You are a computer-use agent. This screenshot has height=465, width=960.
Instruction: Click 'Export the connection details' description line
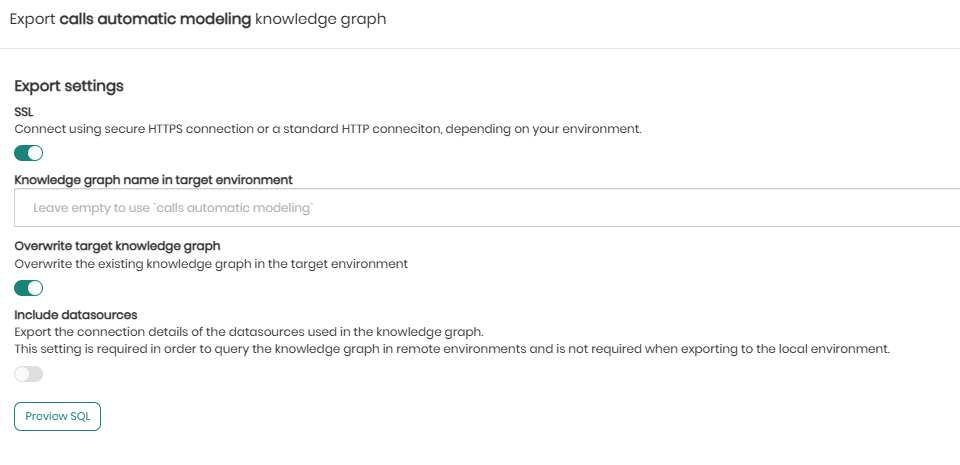(x=249, y=331)
